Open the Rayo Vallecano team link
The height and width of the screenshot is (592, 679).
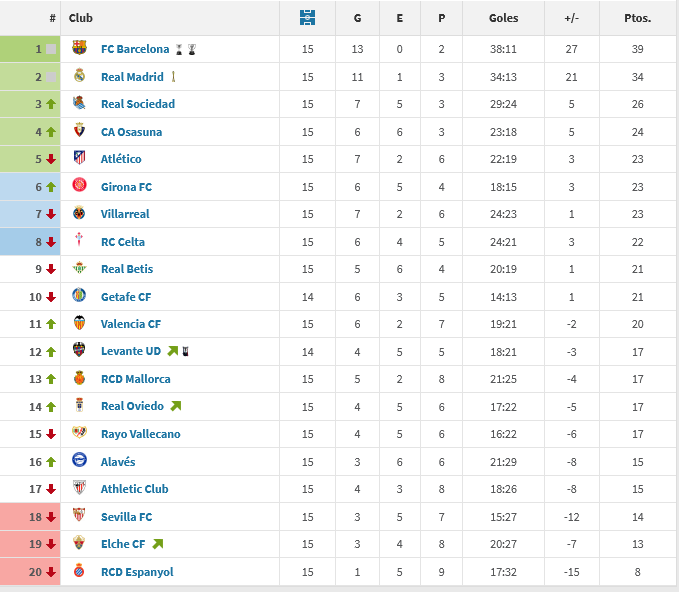141,434
